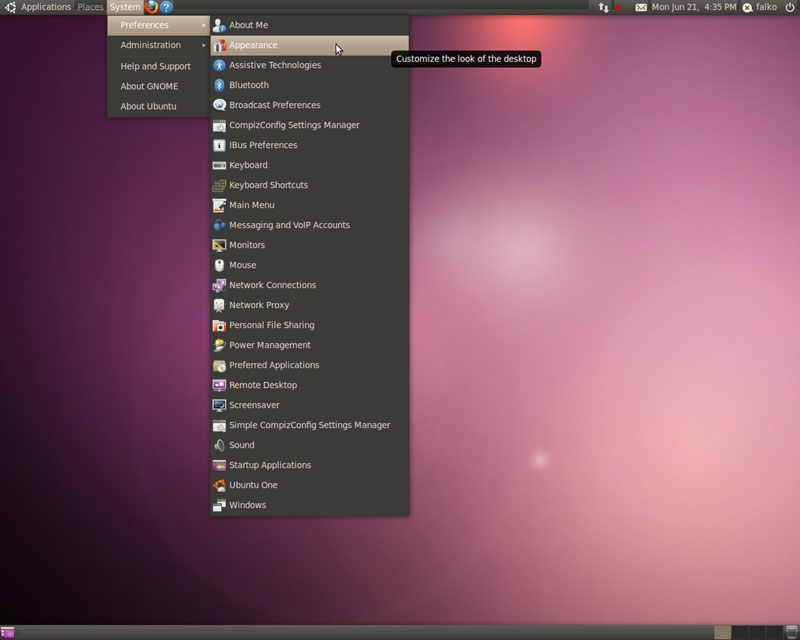Image resolution: width=800 pixels, height=640 pixels.
Task: Click the Simple CompizConfig Settings Manager icon
Action: (219, 425)
